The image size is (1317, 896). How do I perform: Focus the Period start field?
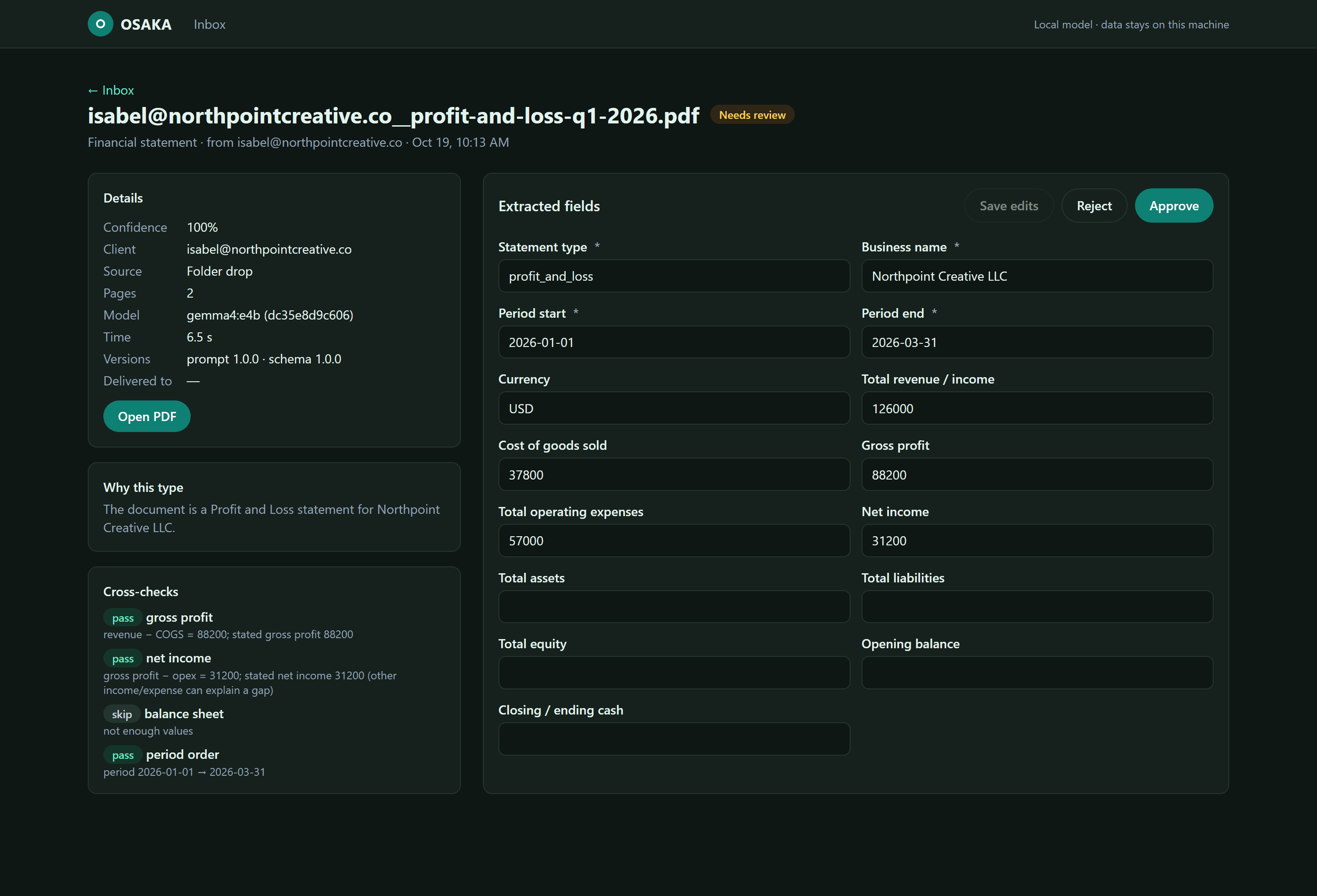674,342
